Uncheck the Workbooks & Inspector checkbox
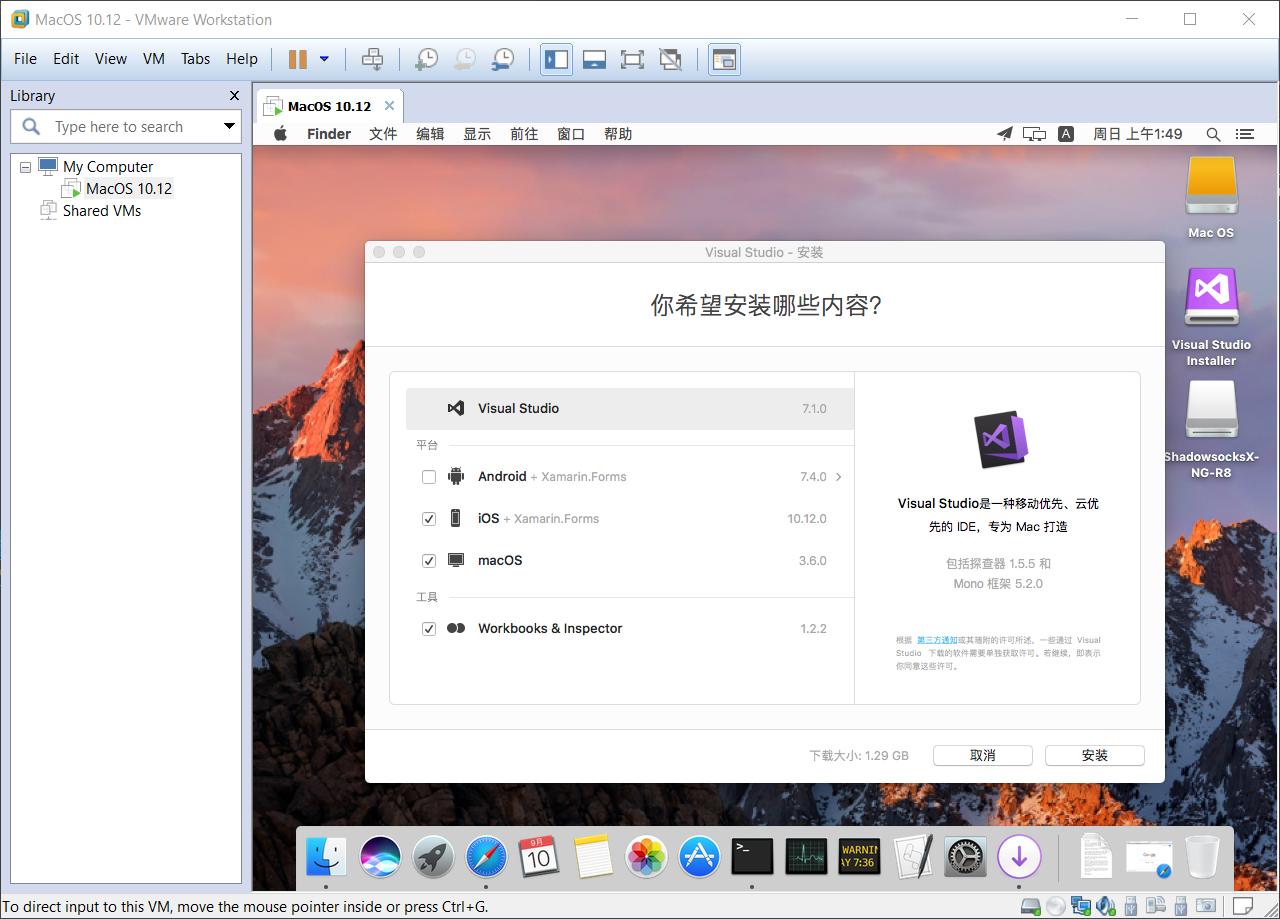The width and height of the screenshot is (1280, 919). click(429, 629)
